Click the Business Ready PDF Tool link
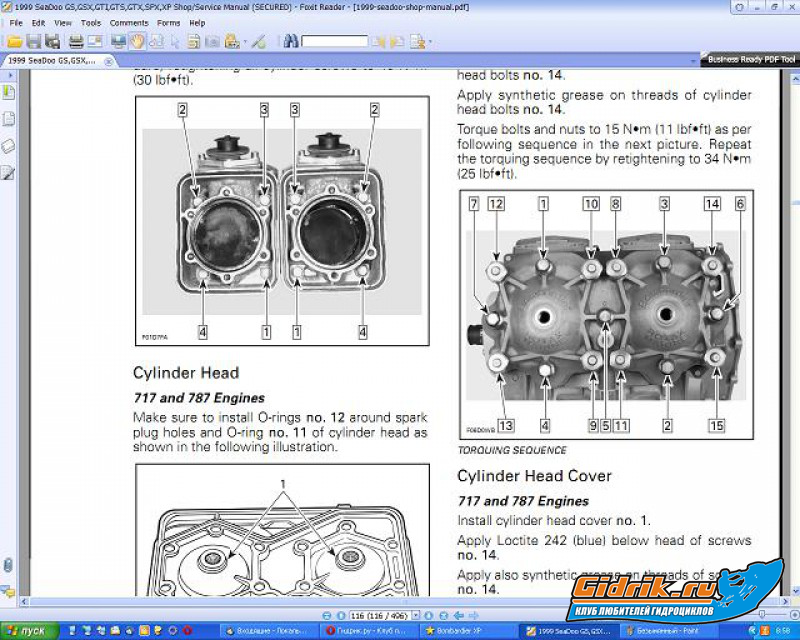This screenshot has height=640, width=800. tap(751, 59)
